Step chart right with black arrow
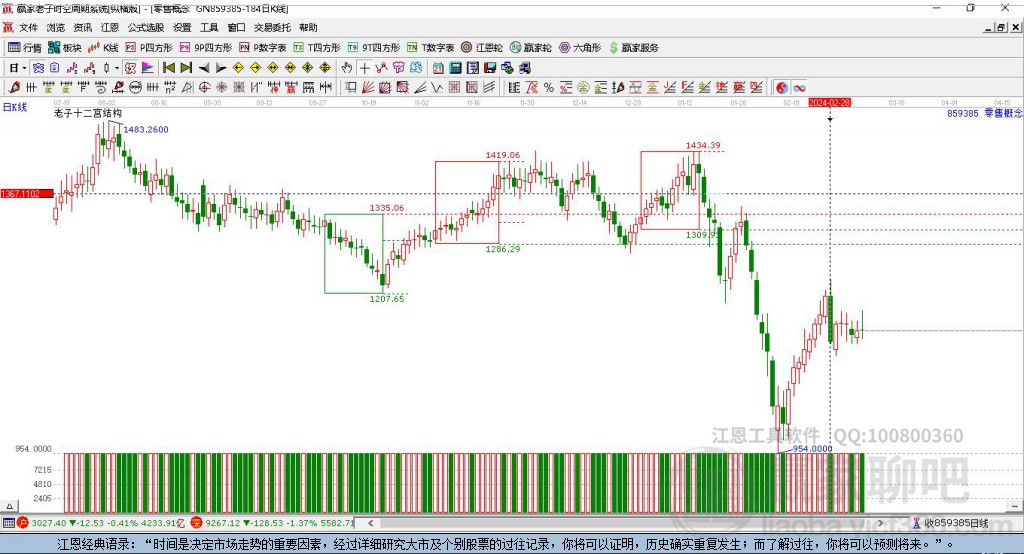The height and width of the screenshot is (554, 1024). (221, 67)
